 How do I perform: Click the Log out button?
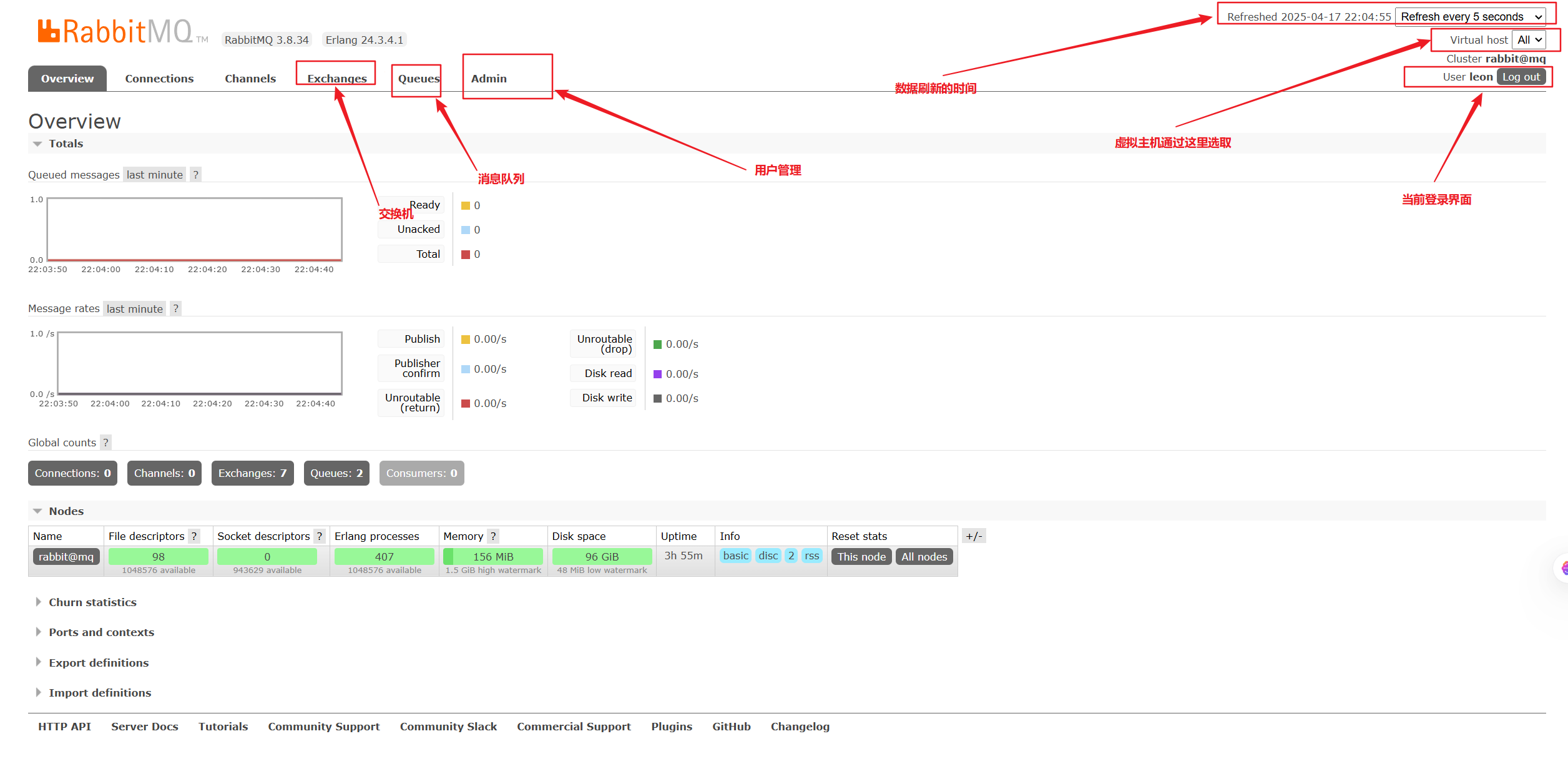pos(1521,77)
